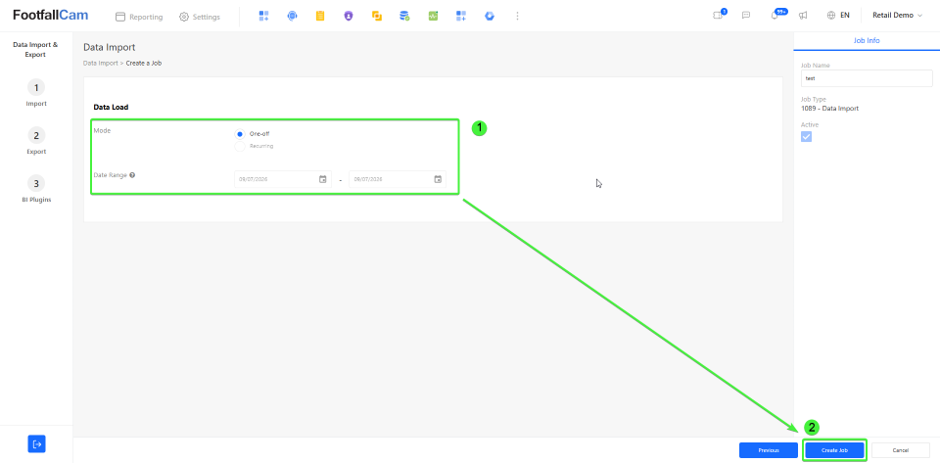
Task: Click the Date Range help icon
Action: (x=132, y=175)
